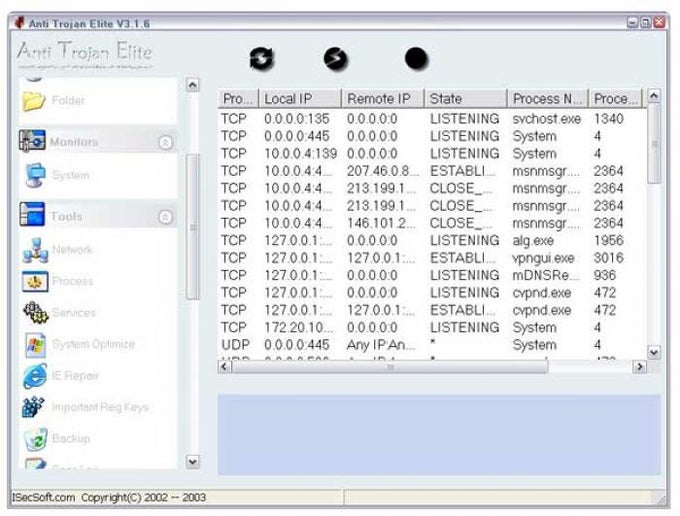The height and width of the screenshot is (516, 680).
Task: Select the UDP 0.0.0.0:445 row protocol
Action: 235,345
